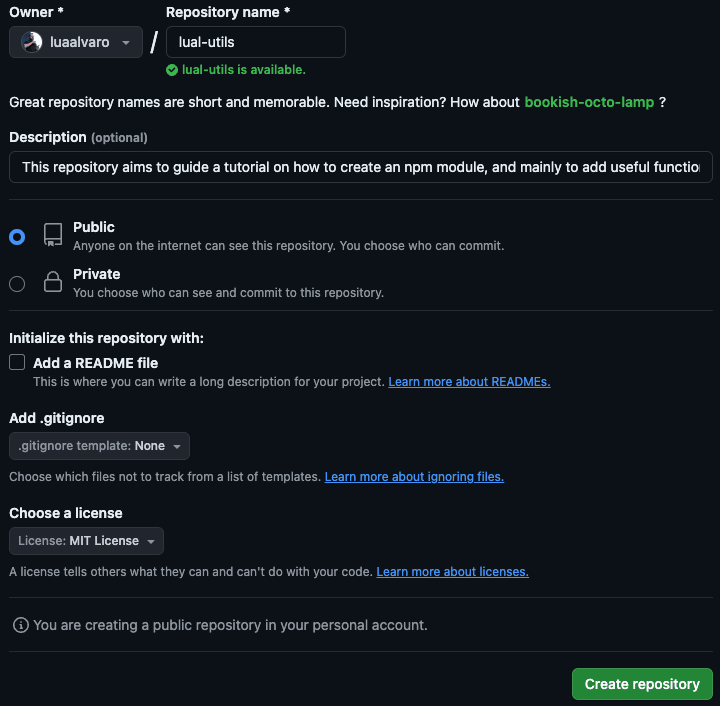The height and width of the screenshot is (706, 720).
Task: Click the arrow on the MIT License selector
Action: coord(151,542)
